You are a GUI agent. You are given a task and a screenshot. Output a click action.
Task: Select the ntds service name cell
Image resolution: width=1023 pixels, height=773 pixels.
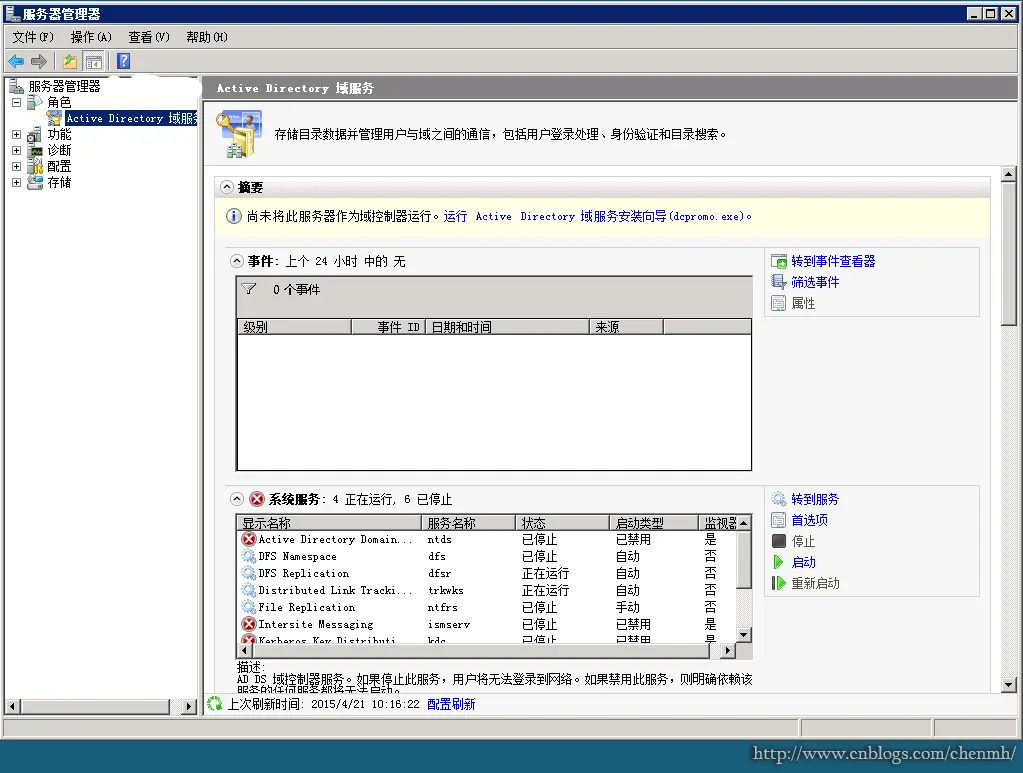[x=440, y=539]
